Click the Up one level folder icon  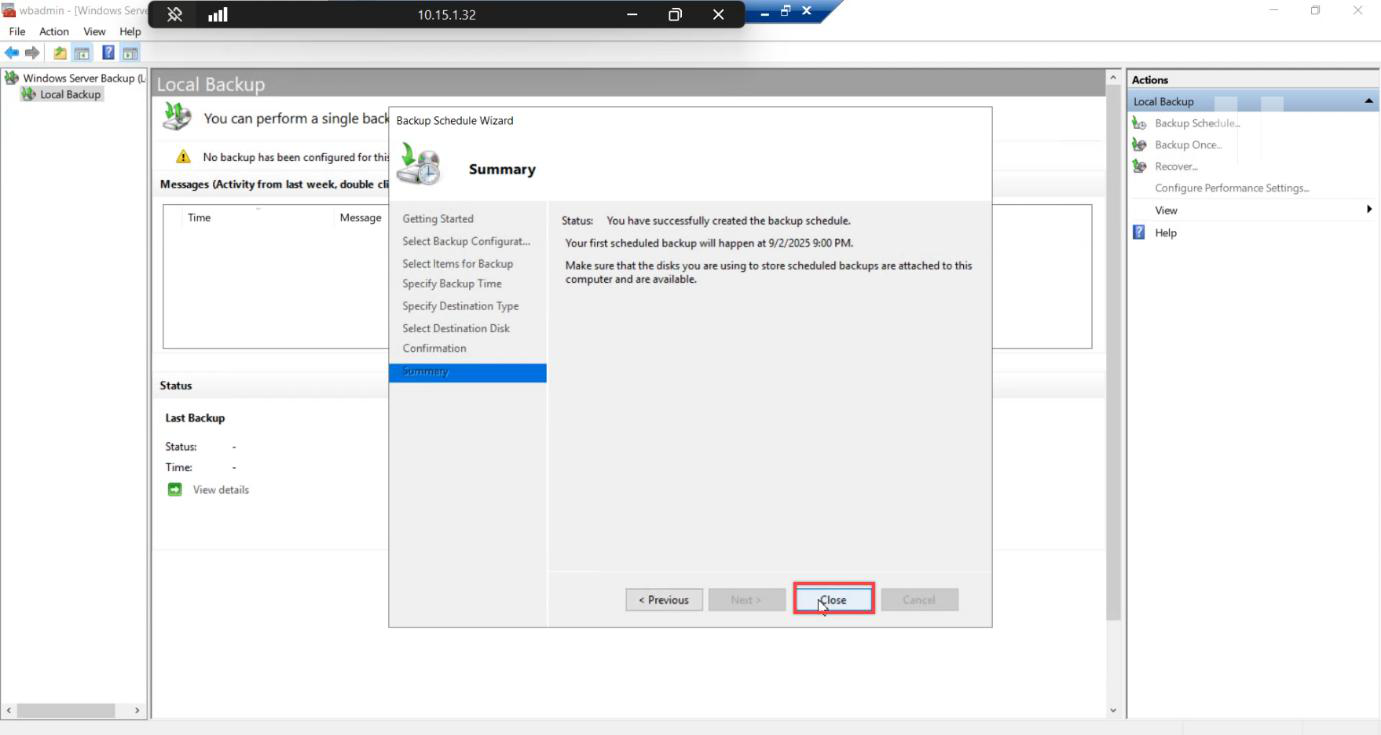point(60,53)
